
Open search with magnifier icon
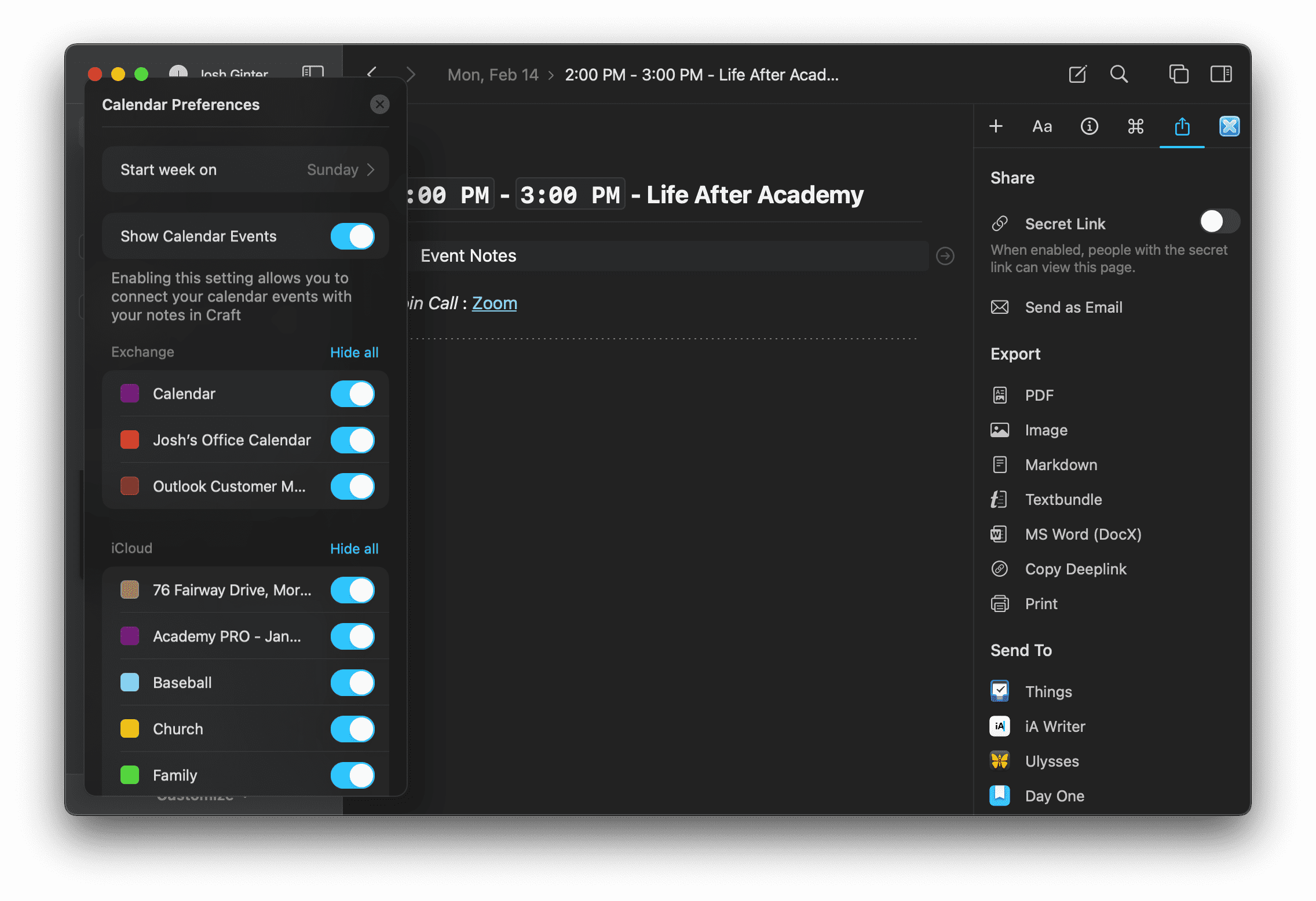point(1119,74)
